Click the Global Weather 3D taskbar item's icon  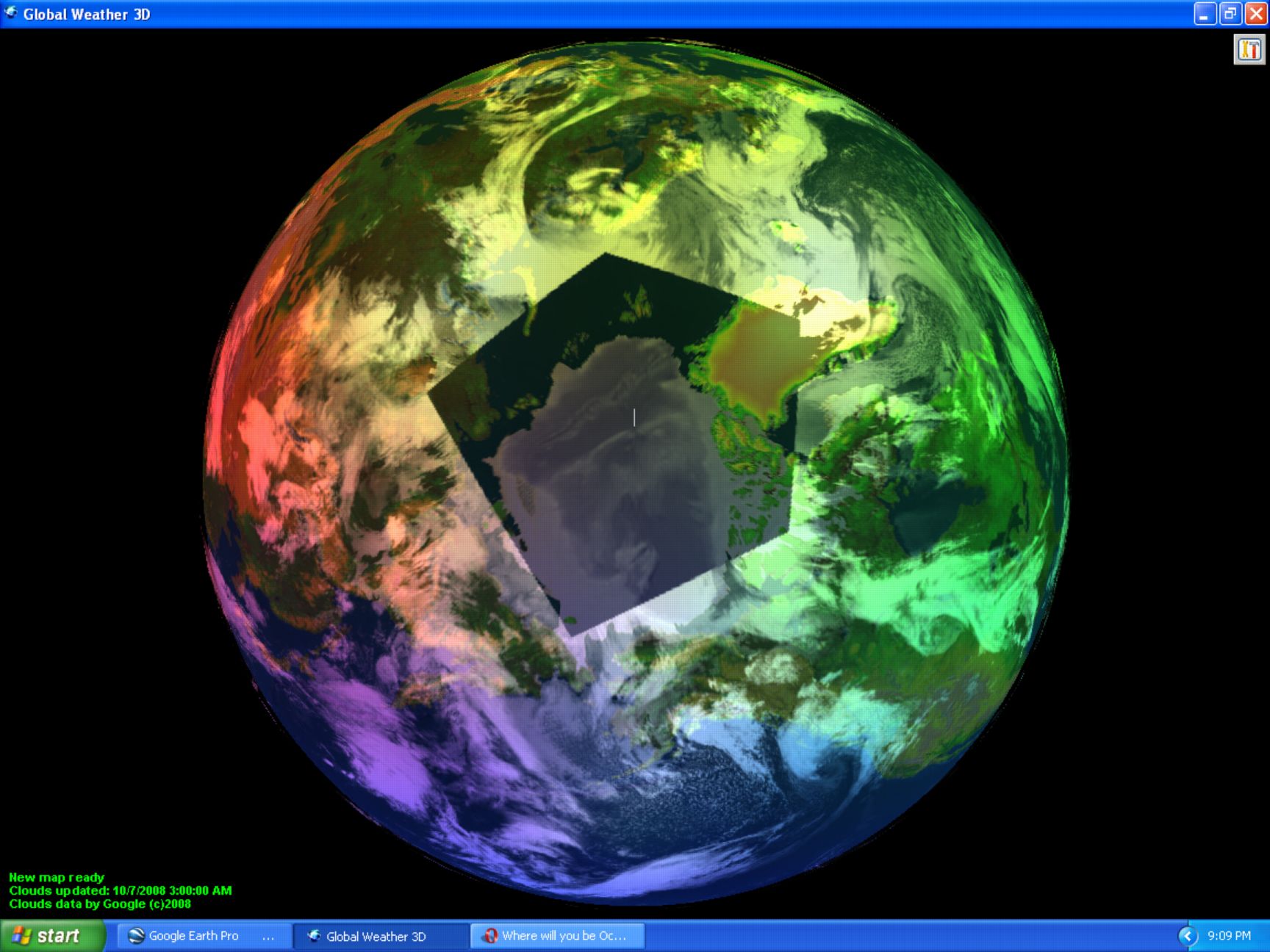coord(314,936)
